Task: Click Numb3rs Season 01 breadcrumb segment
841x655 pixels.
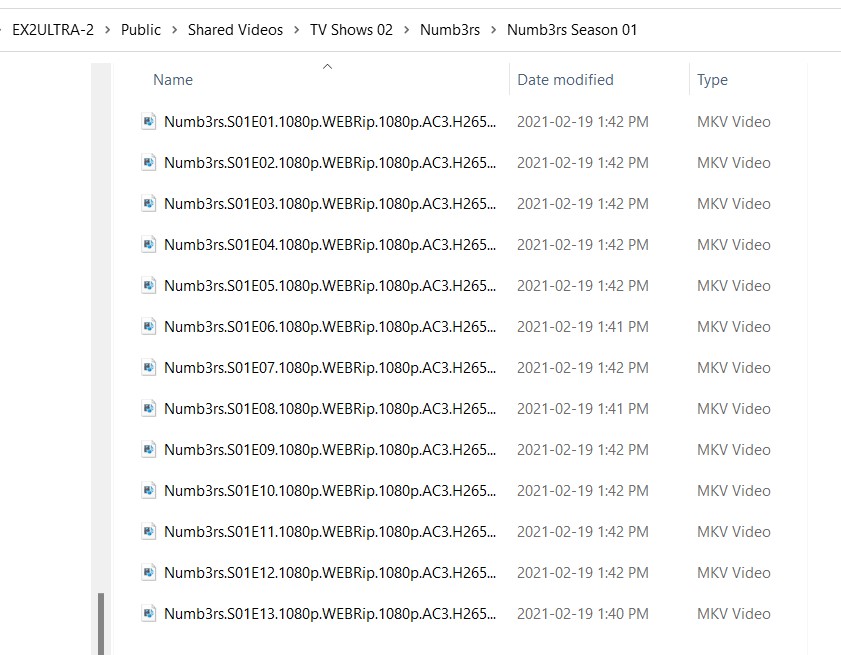Action: pos(572,30)
